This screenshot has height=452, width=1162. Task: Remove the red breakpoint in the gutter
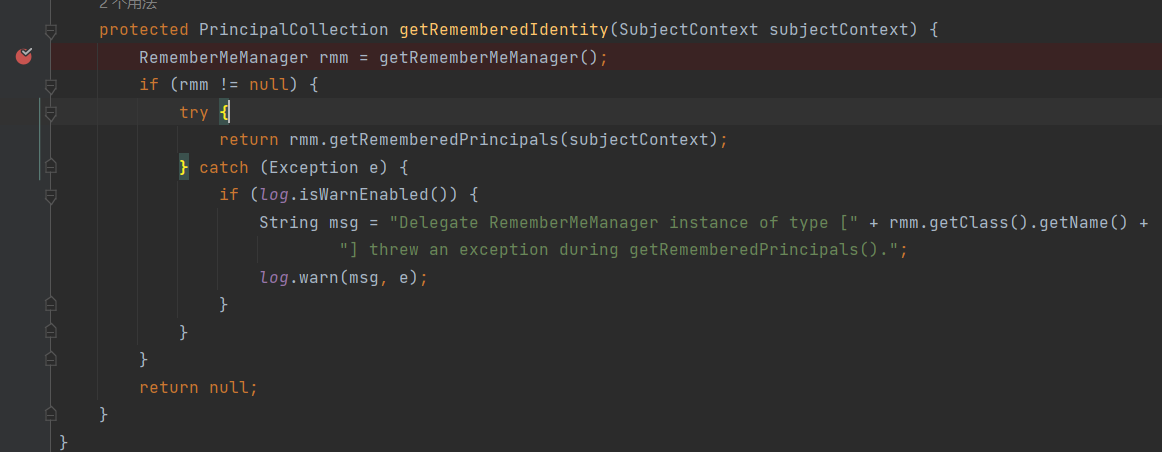click(x=23, y=57)
